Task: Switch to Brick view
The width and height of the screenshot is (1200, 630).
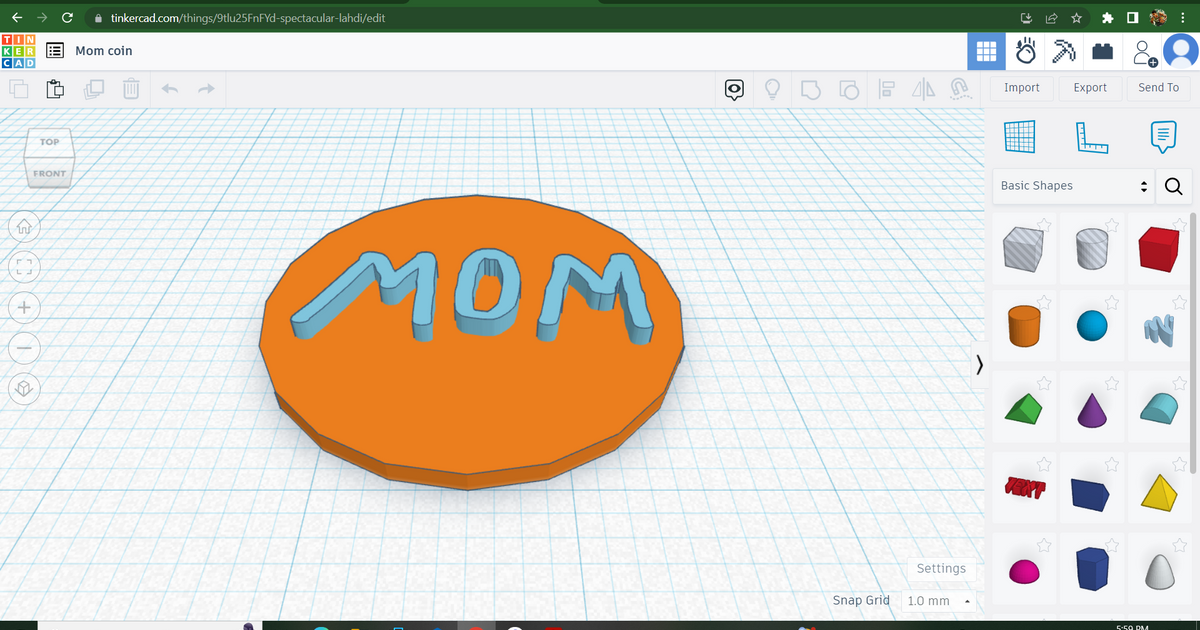Action: (1103, 51)
